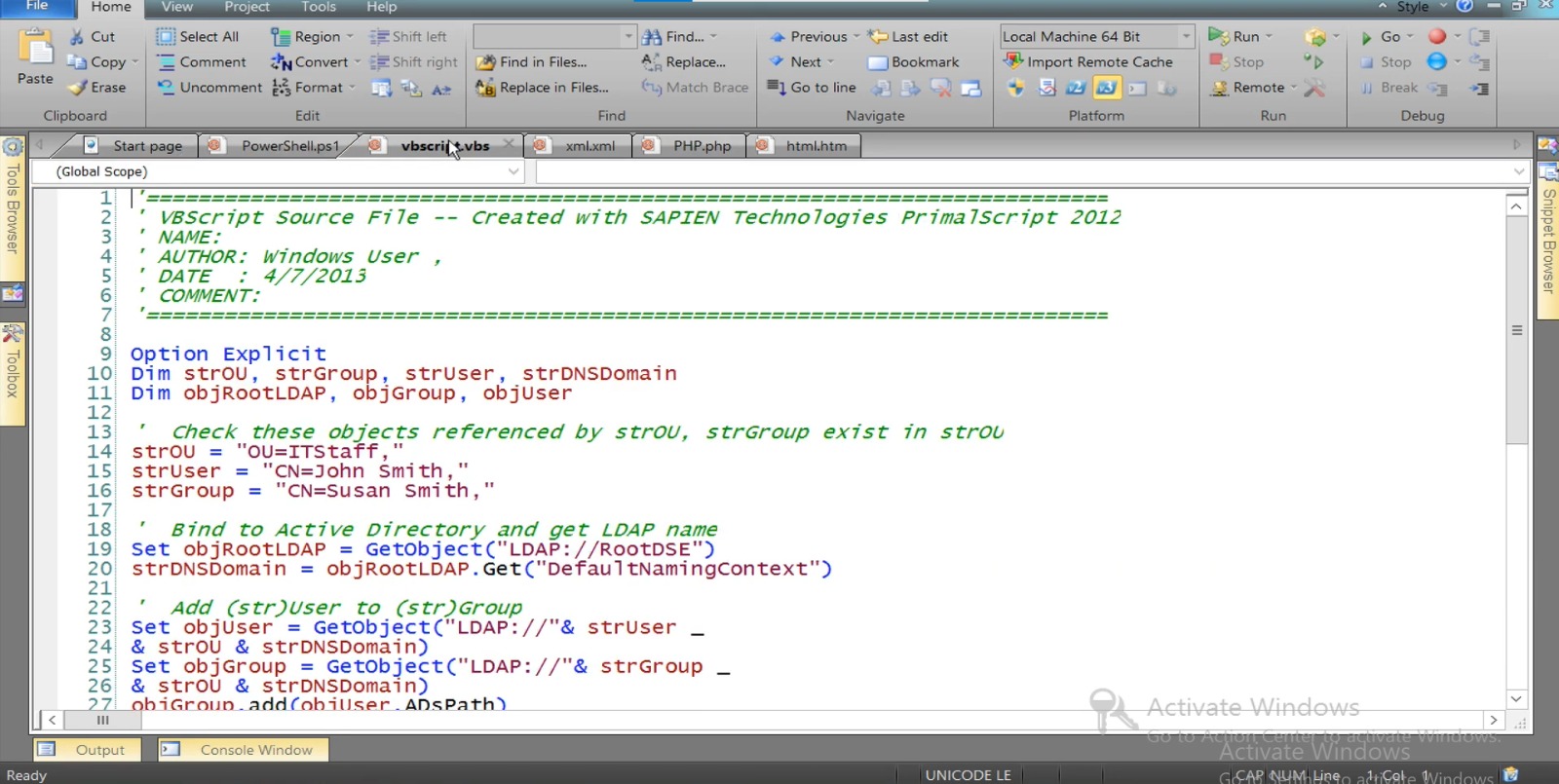Viewport: 1559px width, 784px height.
Task: Expand the Run dropdown arrow
Action: tap(1269, 37)
